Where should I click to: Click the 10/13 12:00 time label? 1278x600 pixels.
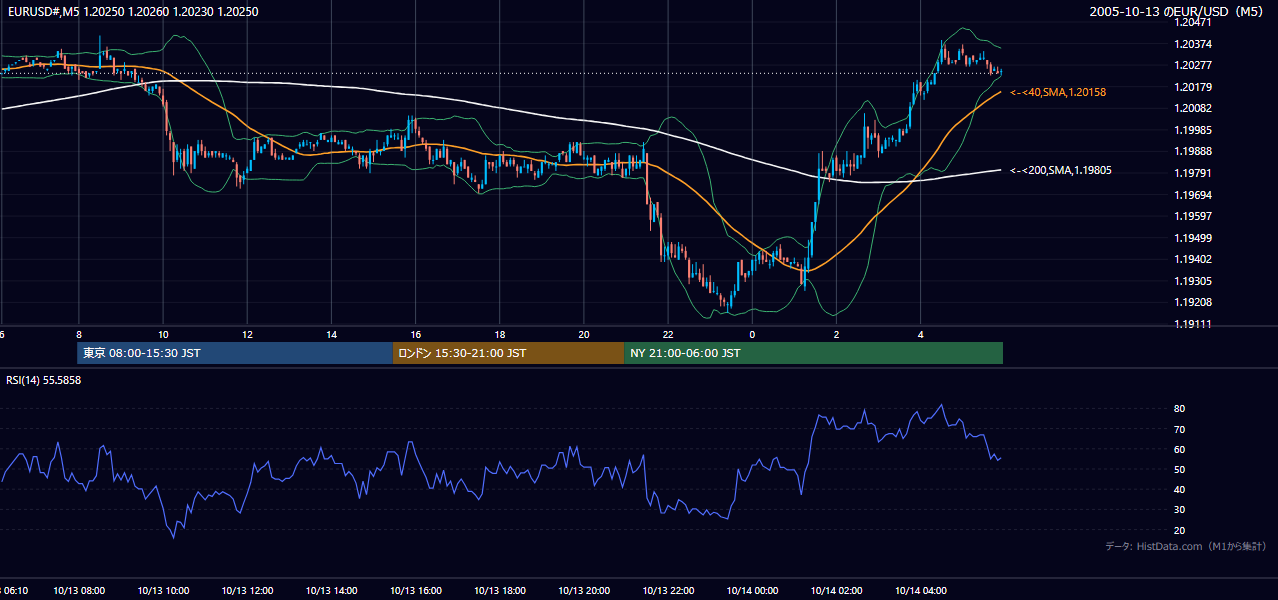coord(247,590)
